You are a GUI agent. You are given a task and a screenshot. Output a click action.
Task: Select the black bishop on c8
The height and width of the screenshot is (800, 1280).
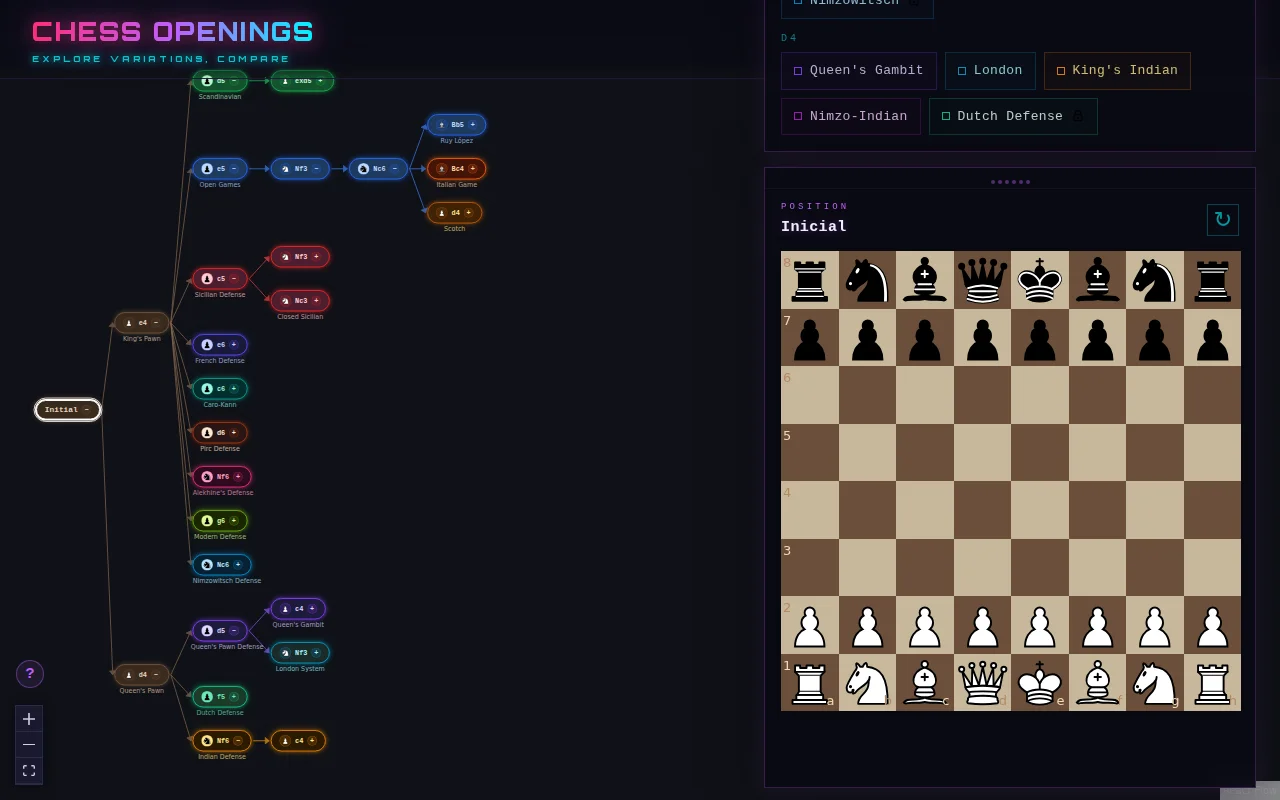point(925,280)
